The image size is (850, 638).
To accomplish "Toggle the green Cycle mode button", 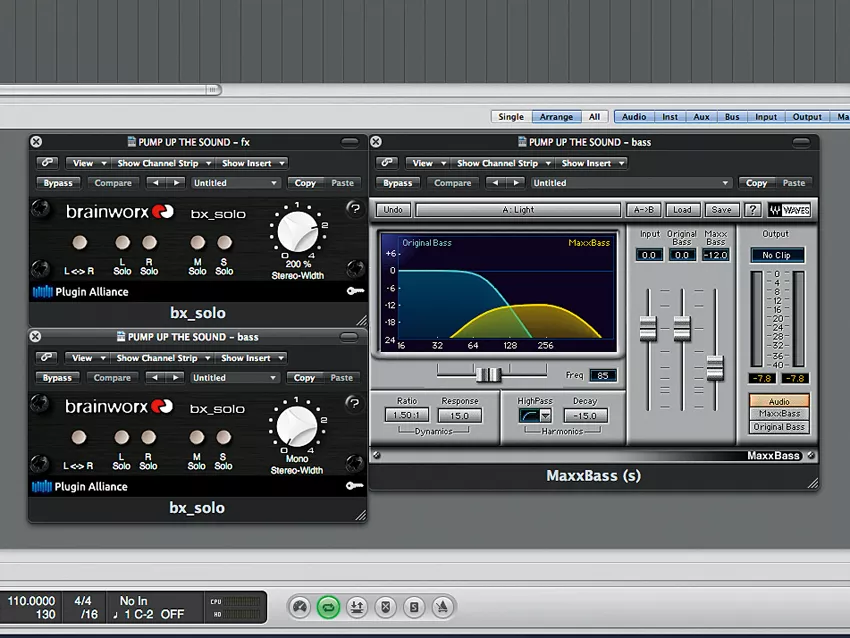I will click(327, 607).
